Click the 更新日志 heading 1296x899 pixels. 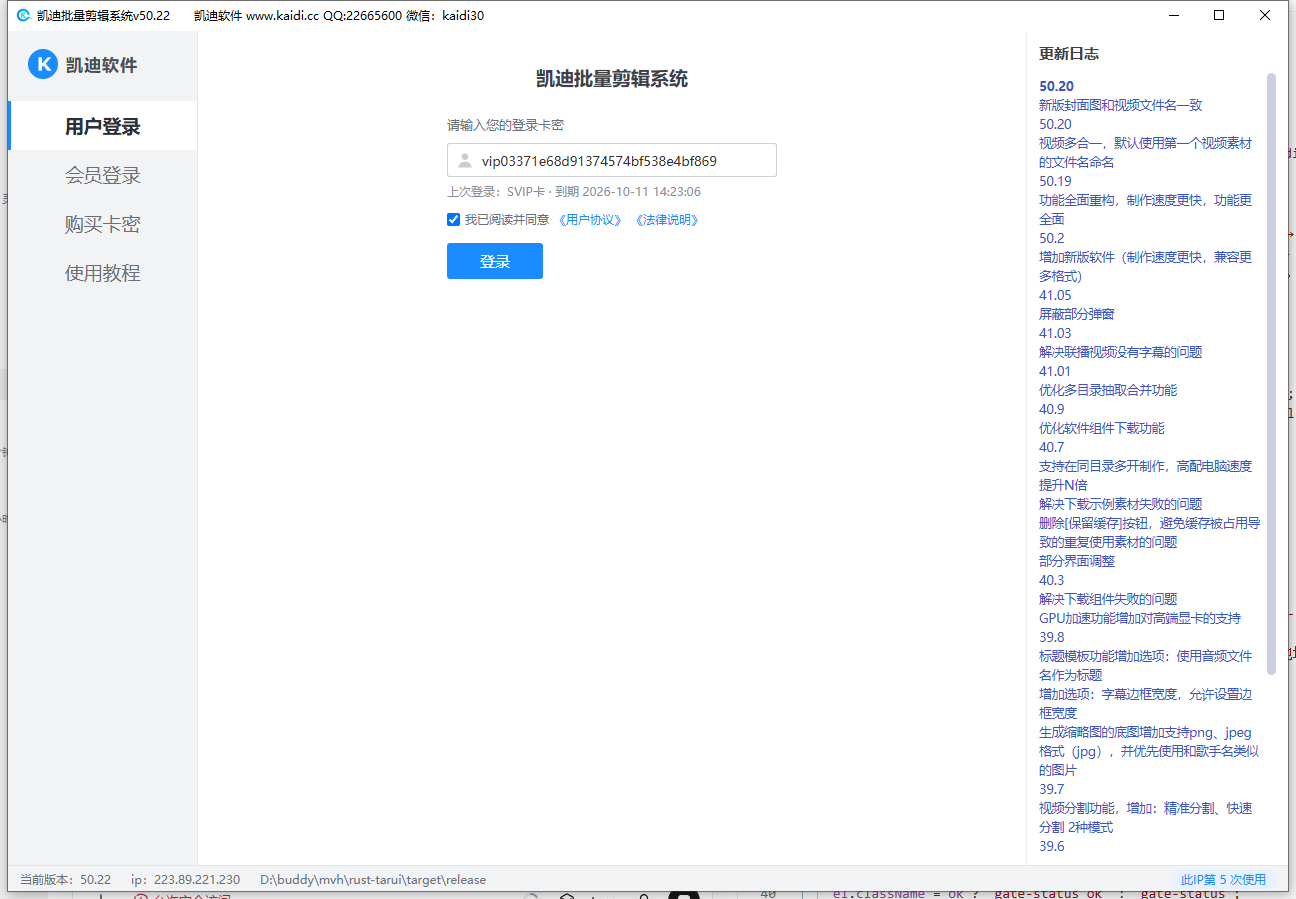1069,54
